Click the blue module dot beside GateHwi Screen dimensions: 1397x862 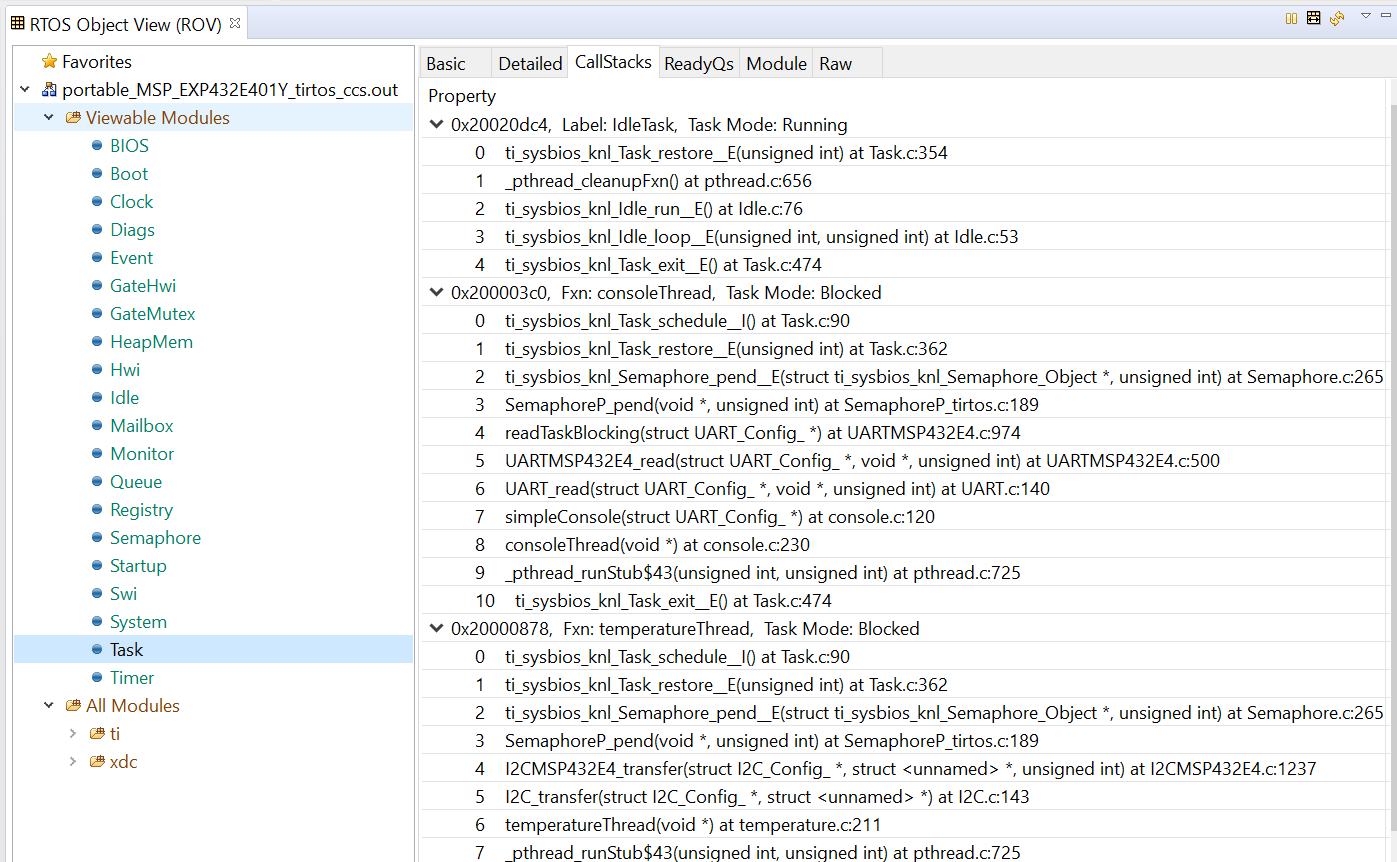click(x=97, y=286)
